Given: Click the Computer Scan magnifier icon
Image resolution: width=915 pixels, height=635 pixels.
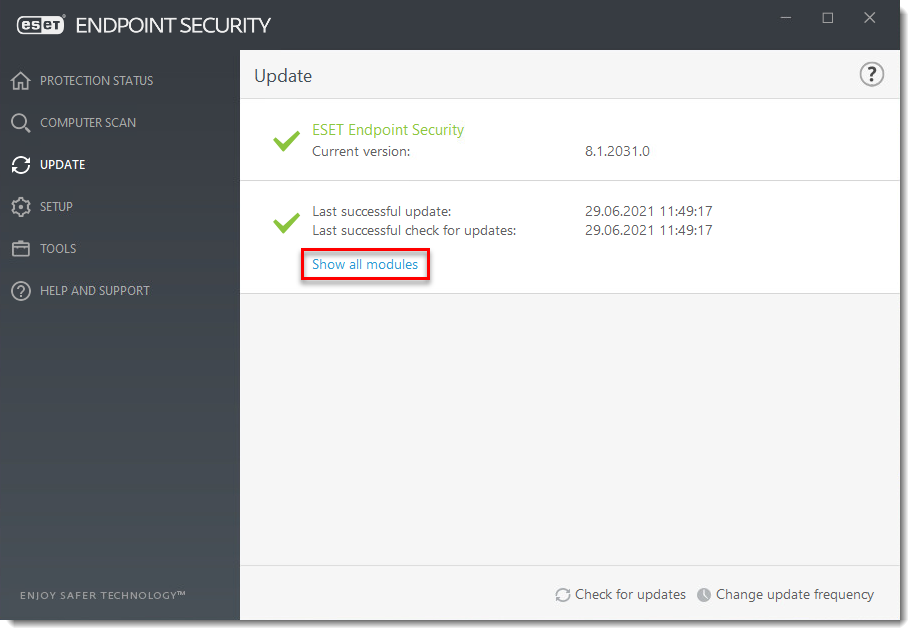Looking at the screenshot, I should tap(21, 123).
